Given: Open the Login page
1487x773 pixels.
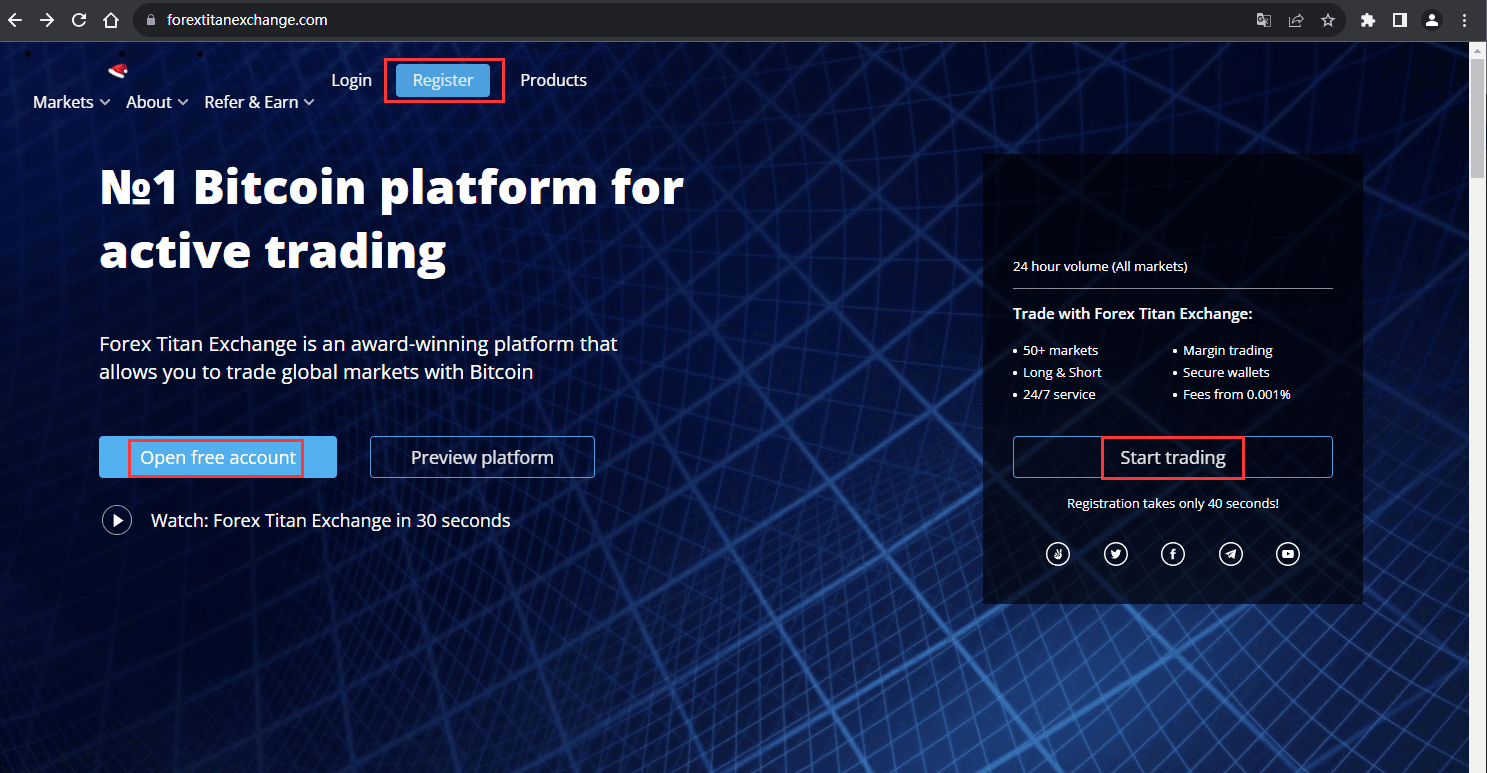Looking at the screenshot, I should (351, 80).
